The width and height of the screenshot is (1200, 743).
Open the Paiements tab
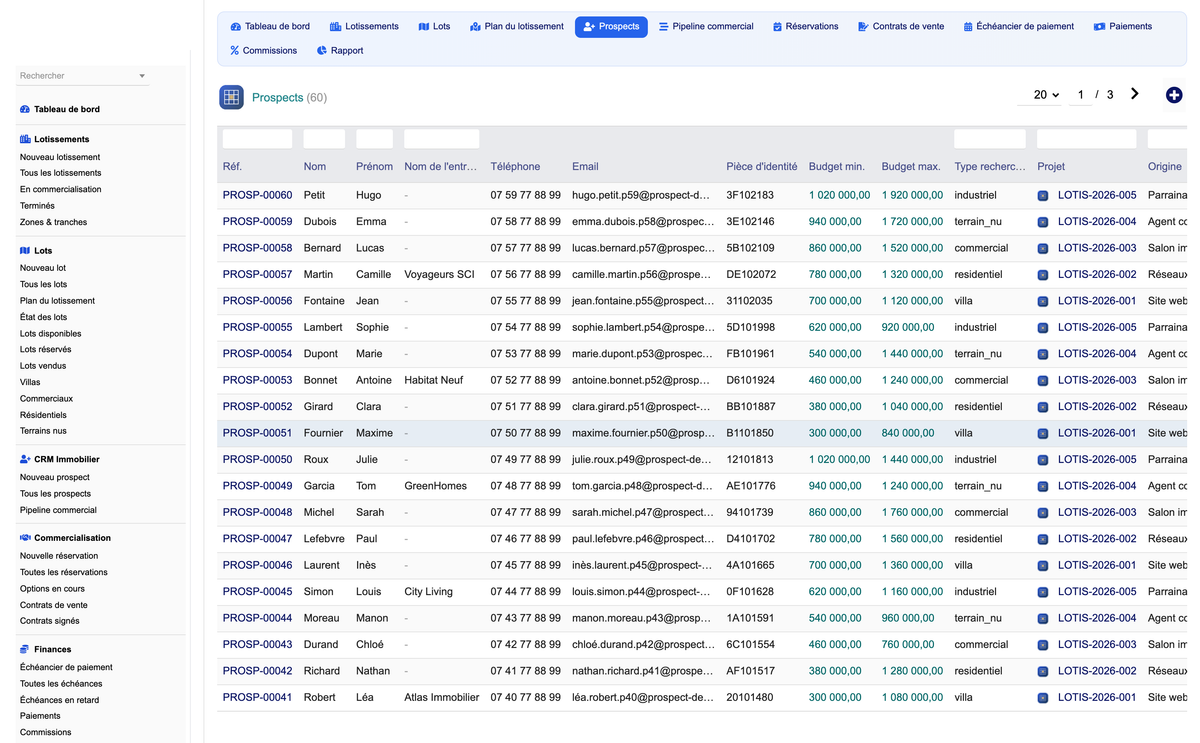tap(1122, 27)
